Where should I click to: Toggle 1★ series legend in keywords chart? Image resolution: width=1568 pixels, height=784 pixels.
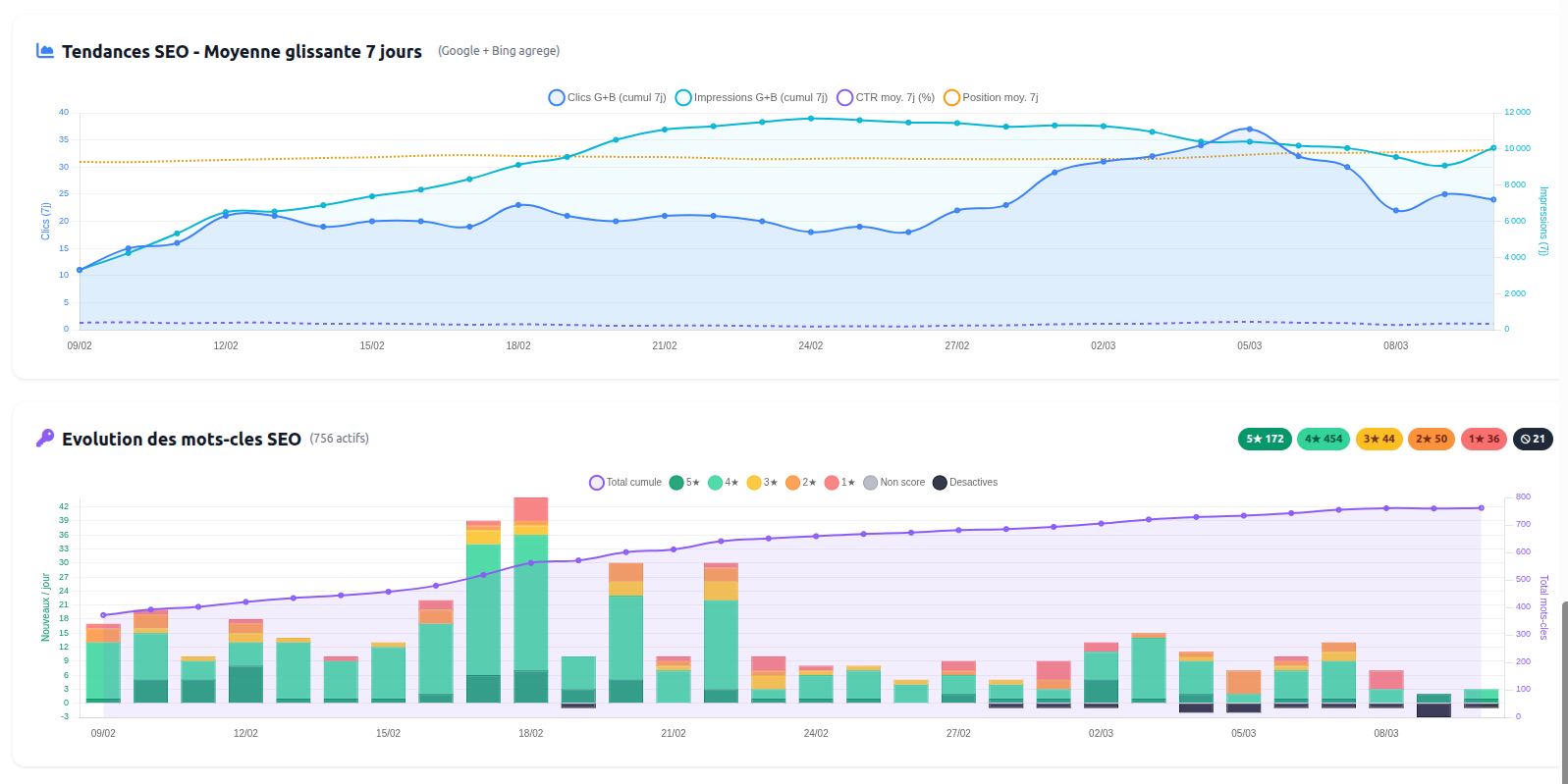[x=839, y=482]
